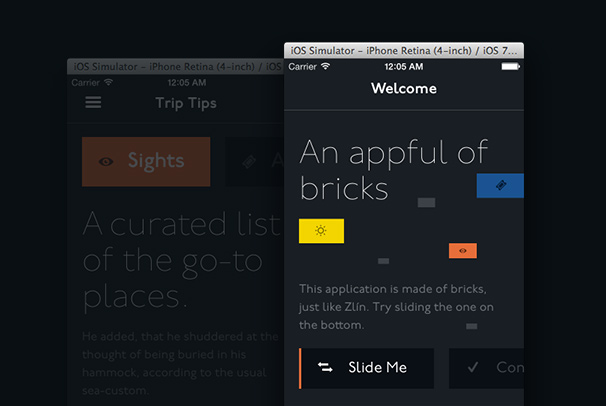Screen dimensions: 606x406
Task: Click the Wi-Fi icon in Welcome screen status bar
Action: pos(325,66)
